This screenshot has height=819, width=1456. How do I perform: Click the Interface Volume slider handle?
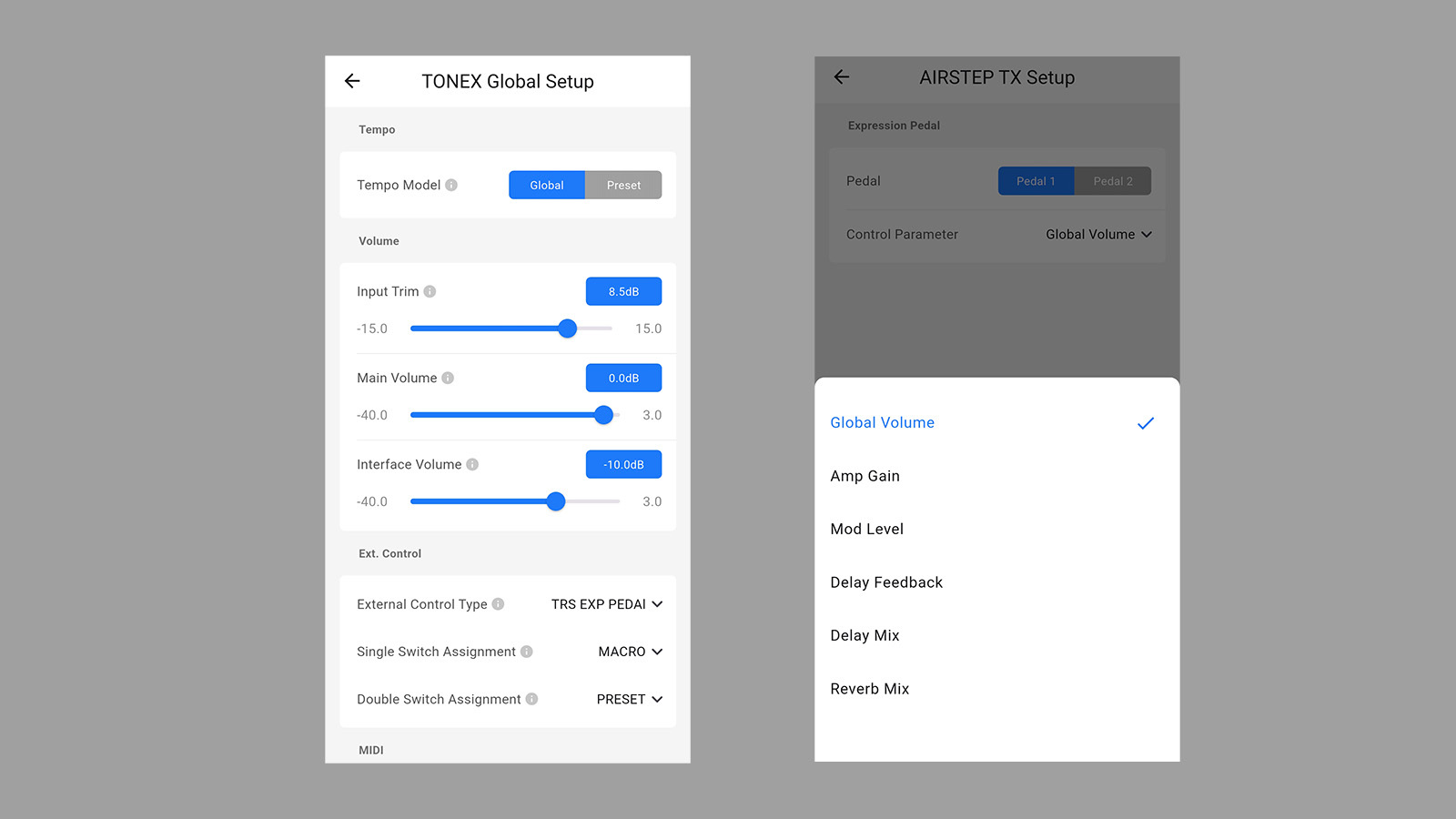tap(556, 501)
